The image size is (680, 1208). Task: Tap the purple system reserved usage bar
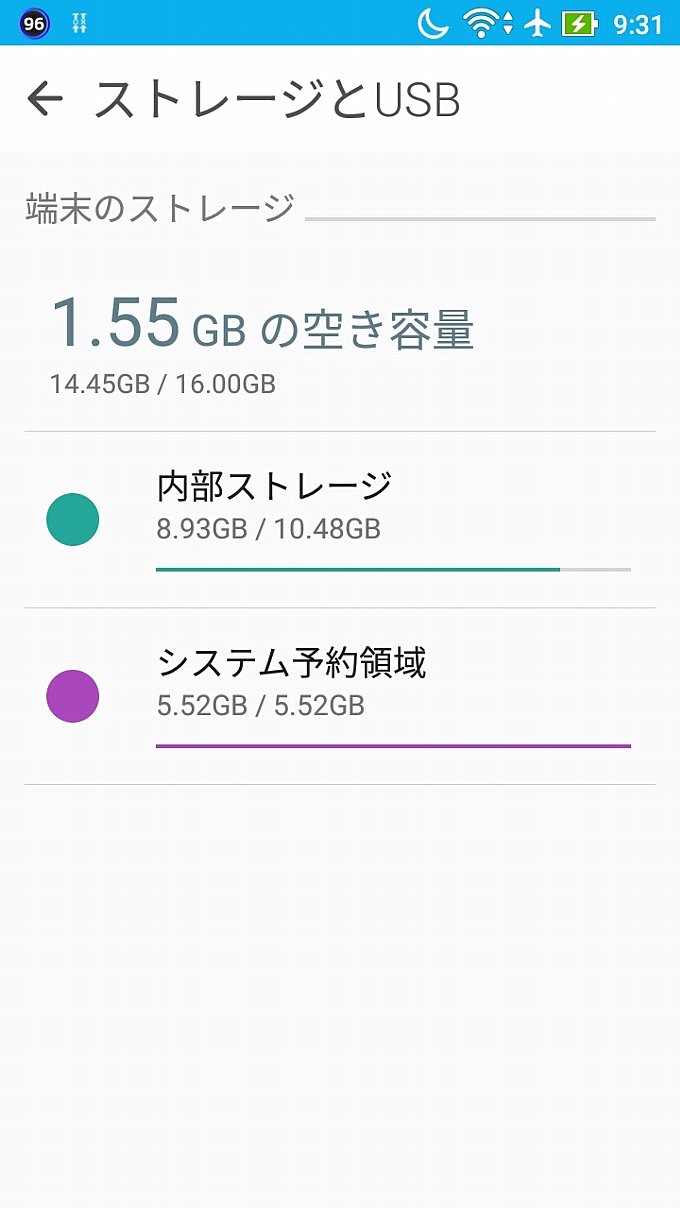point(393,745)
